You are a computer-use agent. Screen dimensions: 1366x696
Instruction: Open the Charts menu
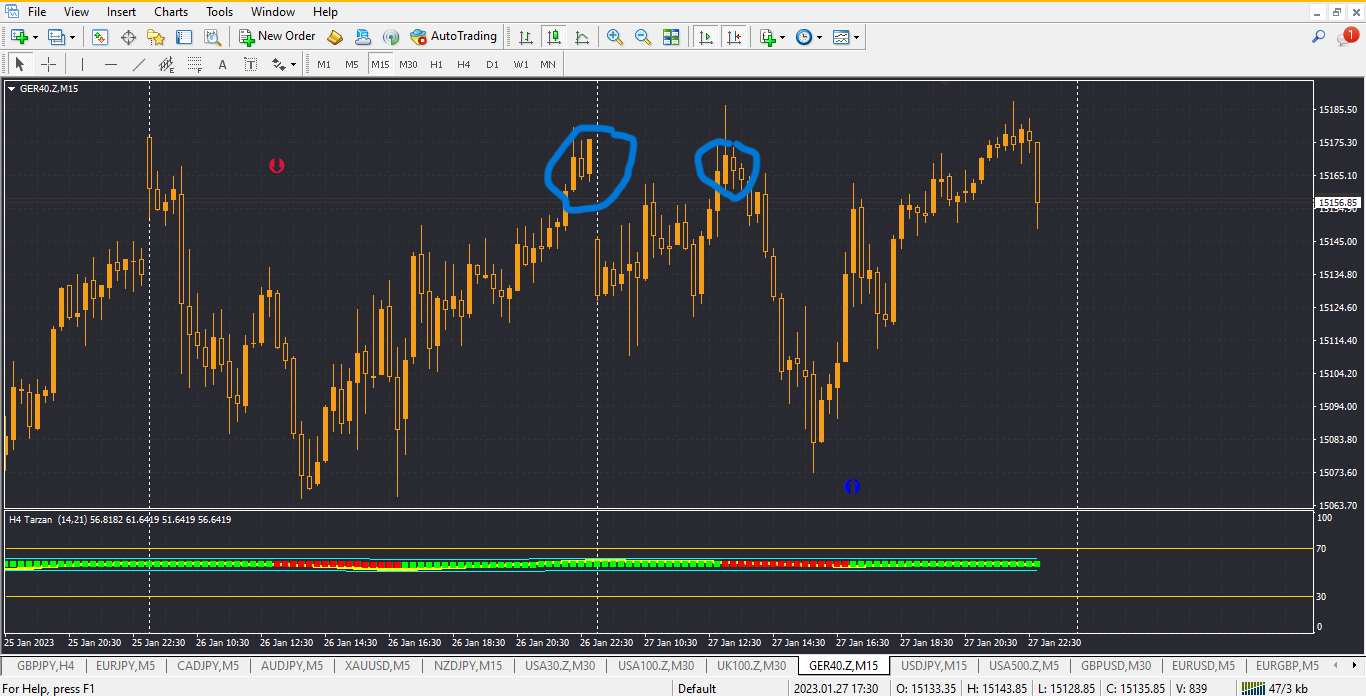[x=171, y=12]
